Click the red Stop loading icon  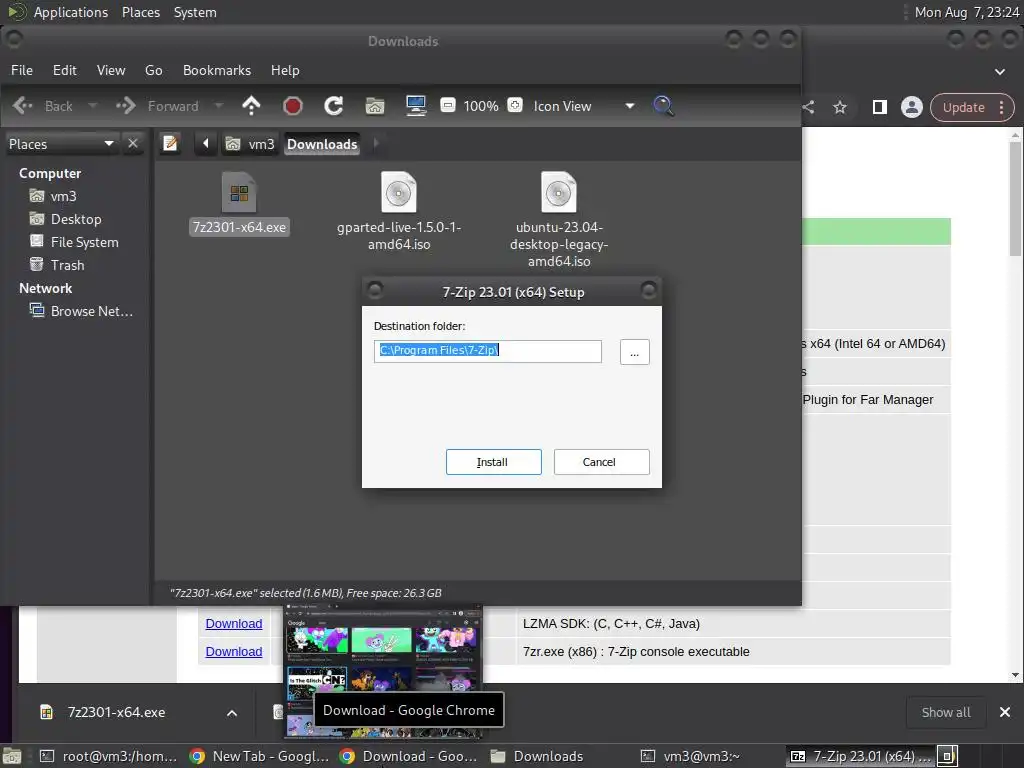[293, 106]
